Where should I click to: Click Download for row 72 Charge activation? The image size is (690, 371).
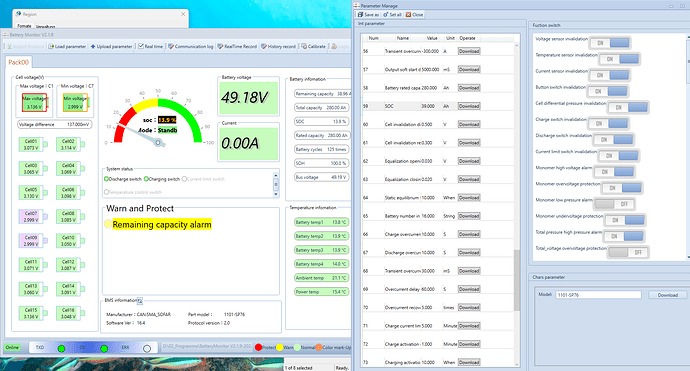[x=469, y=344]
